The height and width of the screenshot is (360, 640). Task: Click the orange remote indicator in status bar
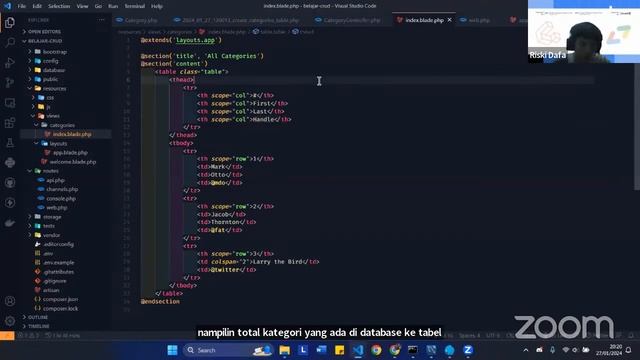click(7, 336)
